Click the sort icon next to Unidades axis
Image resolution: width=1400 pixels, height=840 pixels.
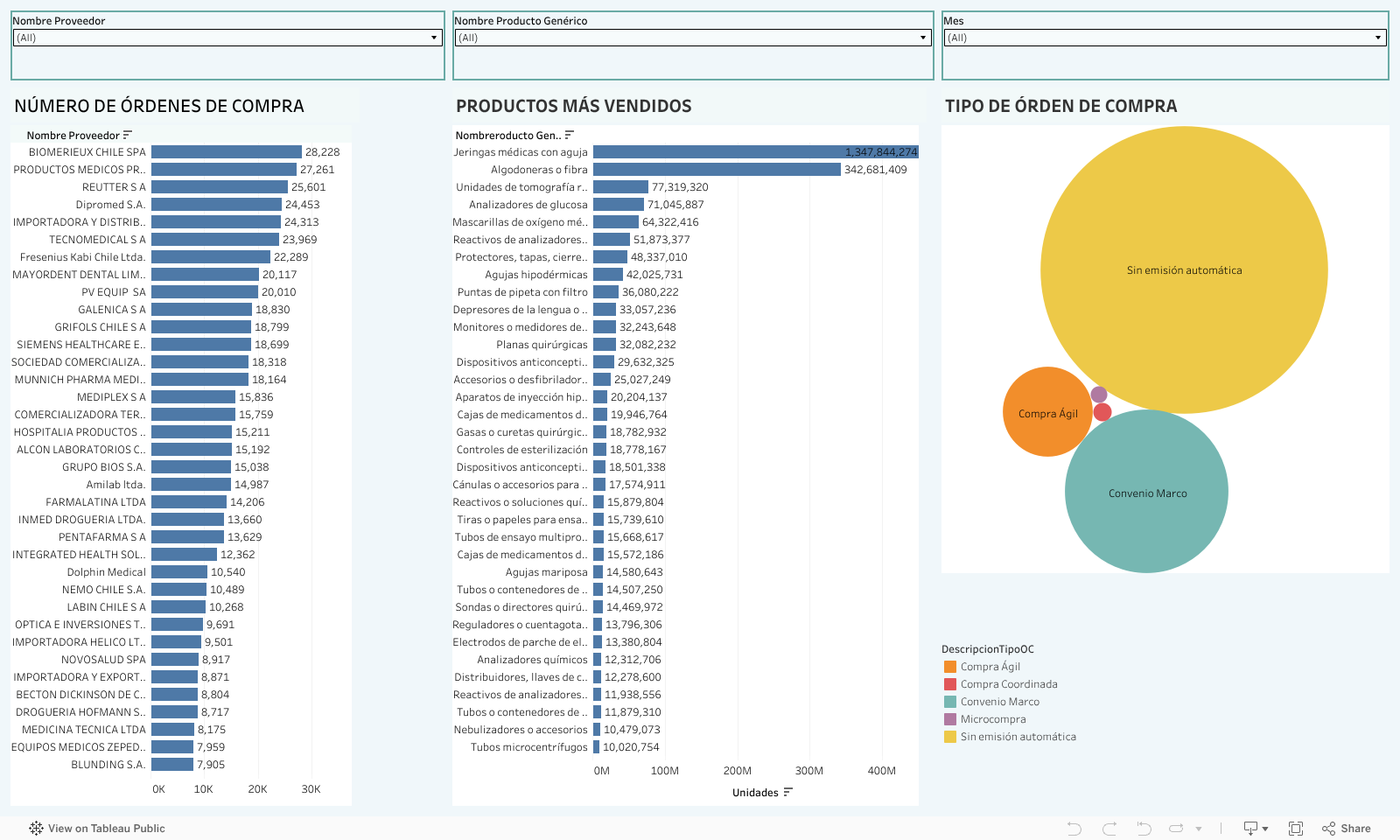pyautogui.click(x=788, y=793)
